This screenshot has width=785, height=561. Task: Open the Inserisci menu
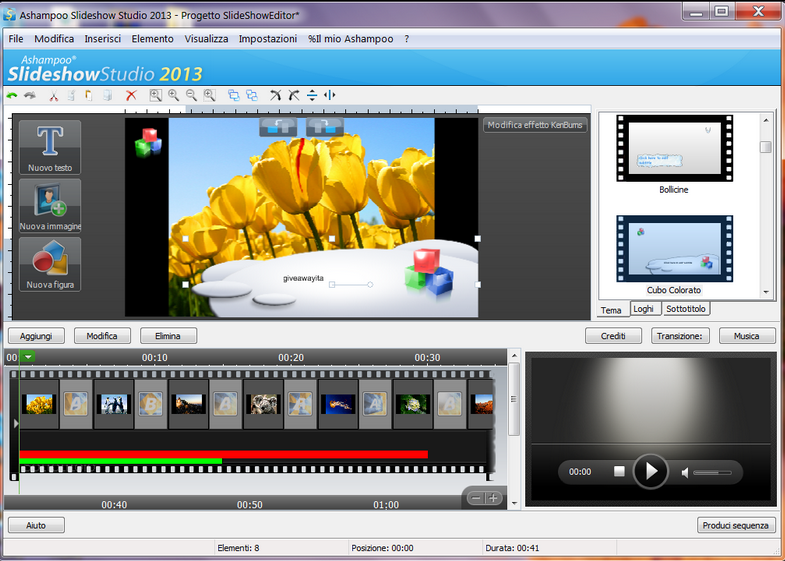click(x=103, y=39)
